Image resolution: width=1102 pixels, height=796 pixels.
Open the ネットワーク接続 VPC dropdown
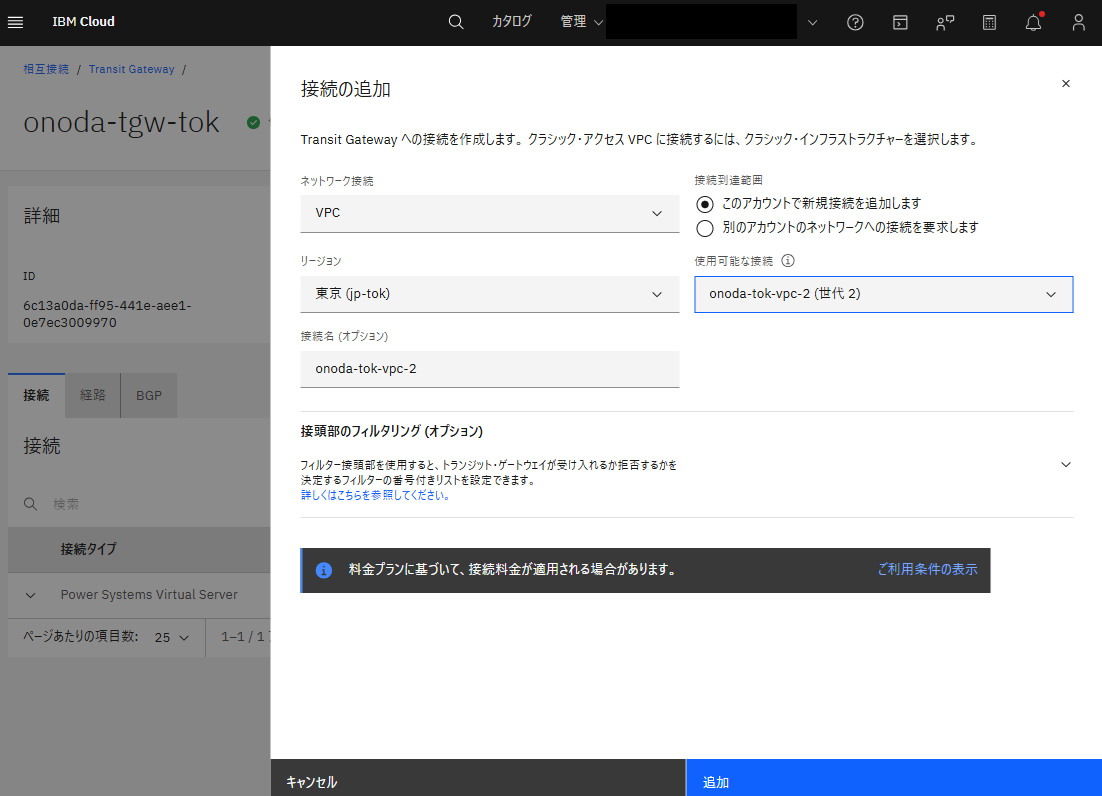(489, 214)
